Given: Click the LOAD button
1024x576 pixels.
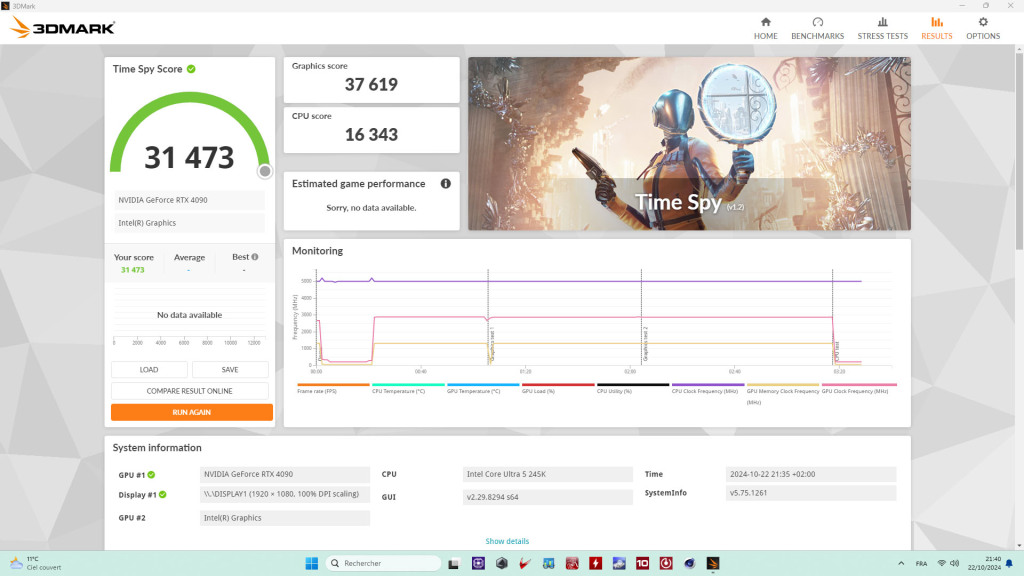Looking at the screenshot, I should (149, 370).
